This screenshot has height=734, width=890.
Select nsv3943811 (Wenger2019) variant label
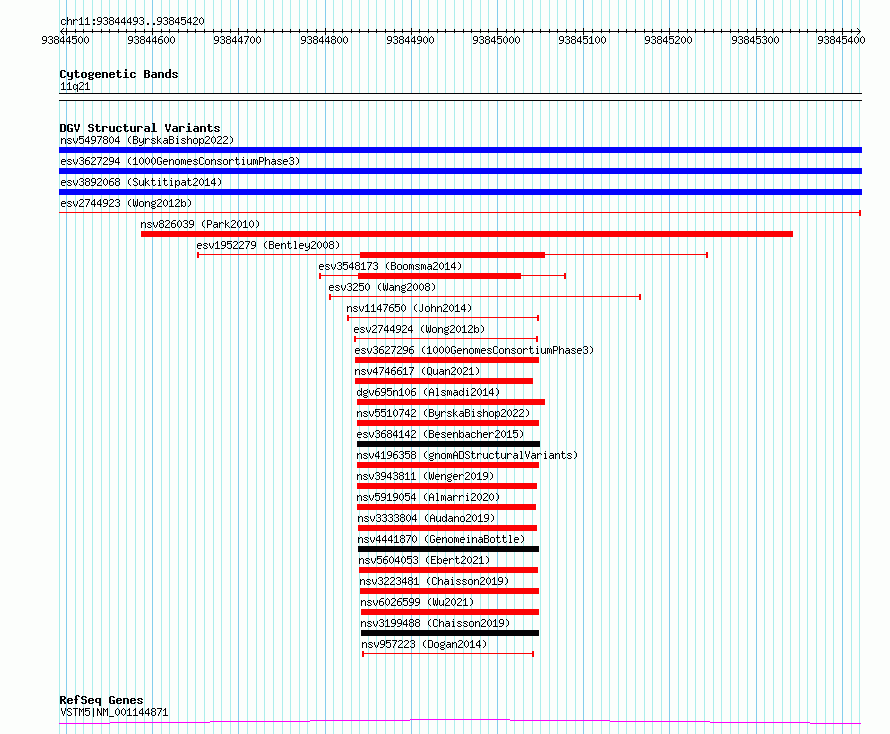coord(425,476)
